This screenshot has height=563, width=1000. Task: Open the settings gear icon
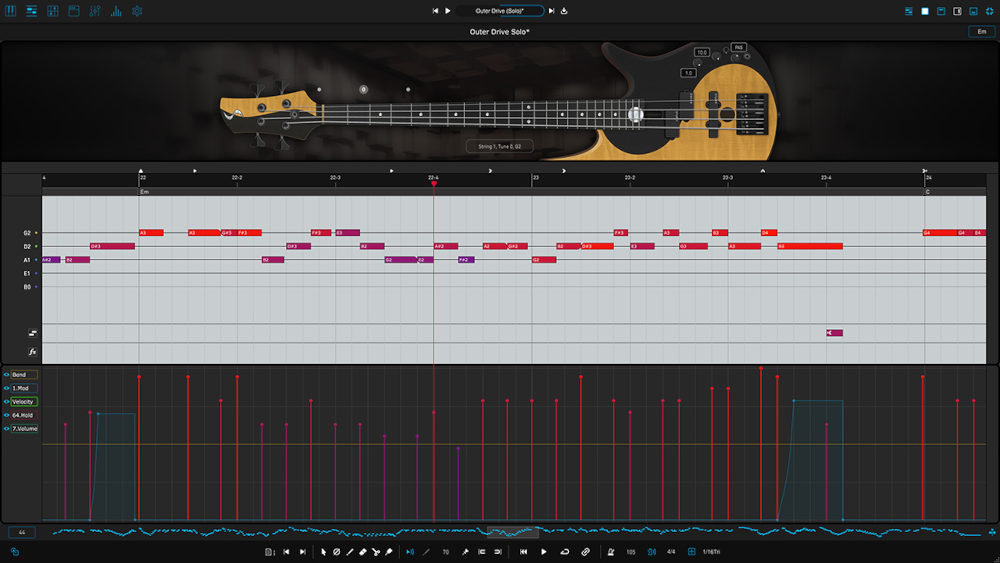click(x=137, y=11)
